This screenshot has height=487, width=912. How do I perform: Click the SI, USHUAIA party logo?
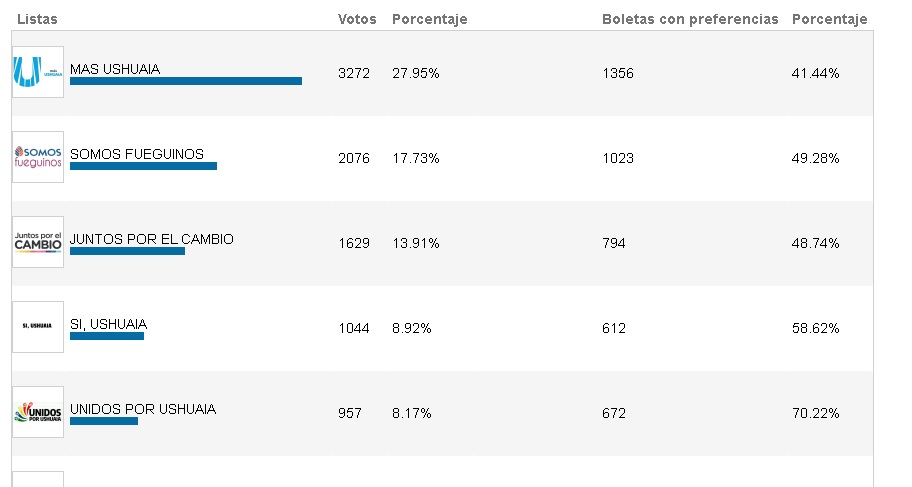pyautogui.click(x=38, y=327)
